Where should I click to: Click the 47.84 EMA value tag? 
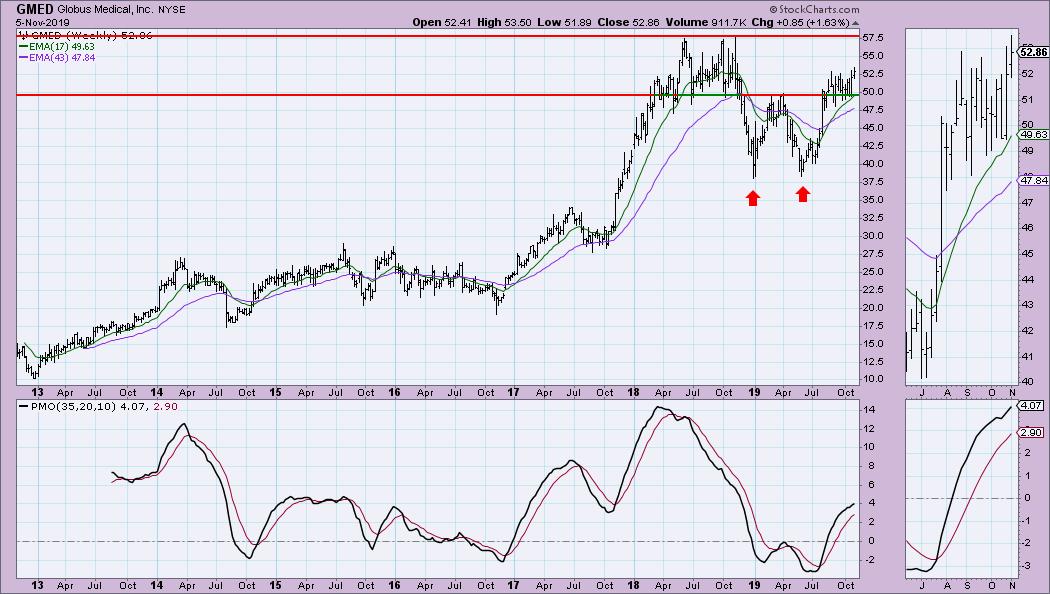point(1031,180)
